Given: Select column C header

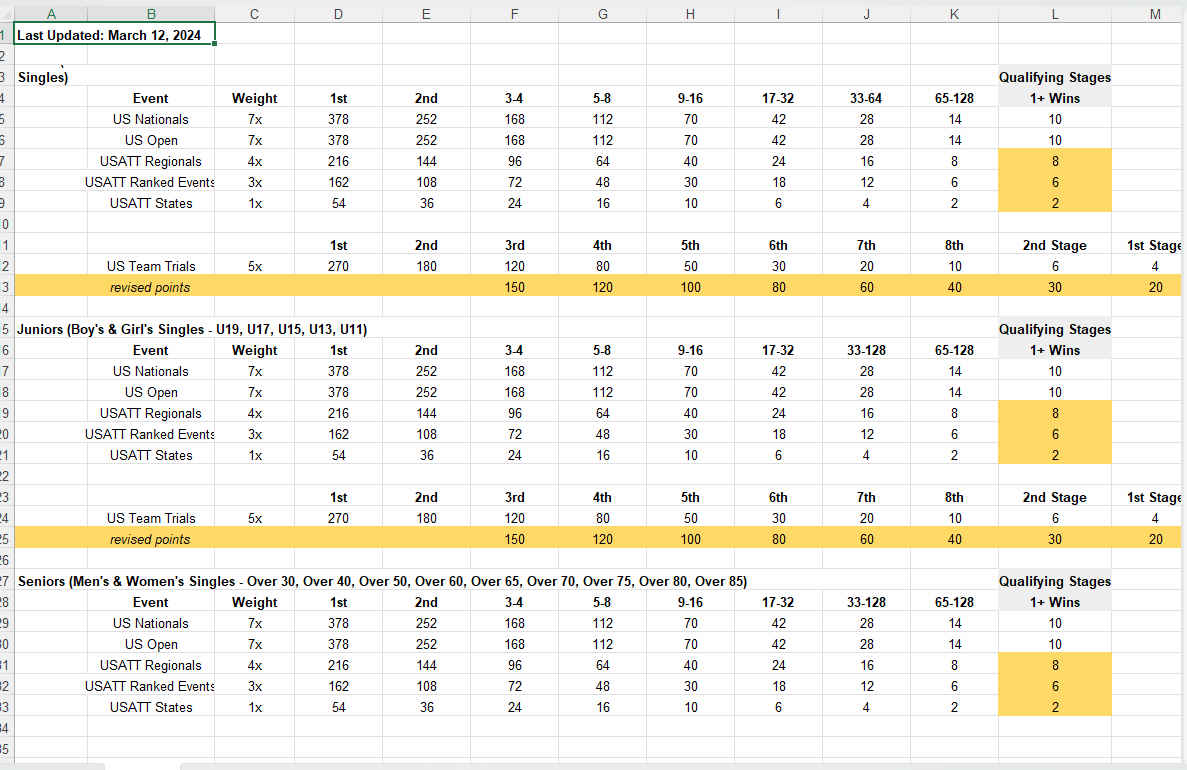Looking at the screenshot, I should pos(254,14).
